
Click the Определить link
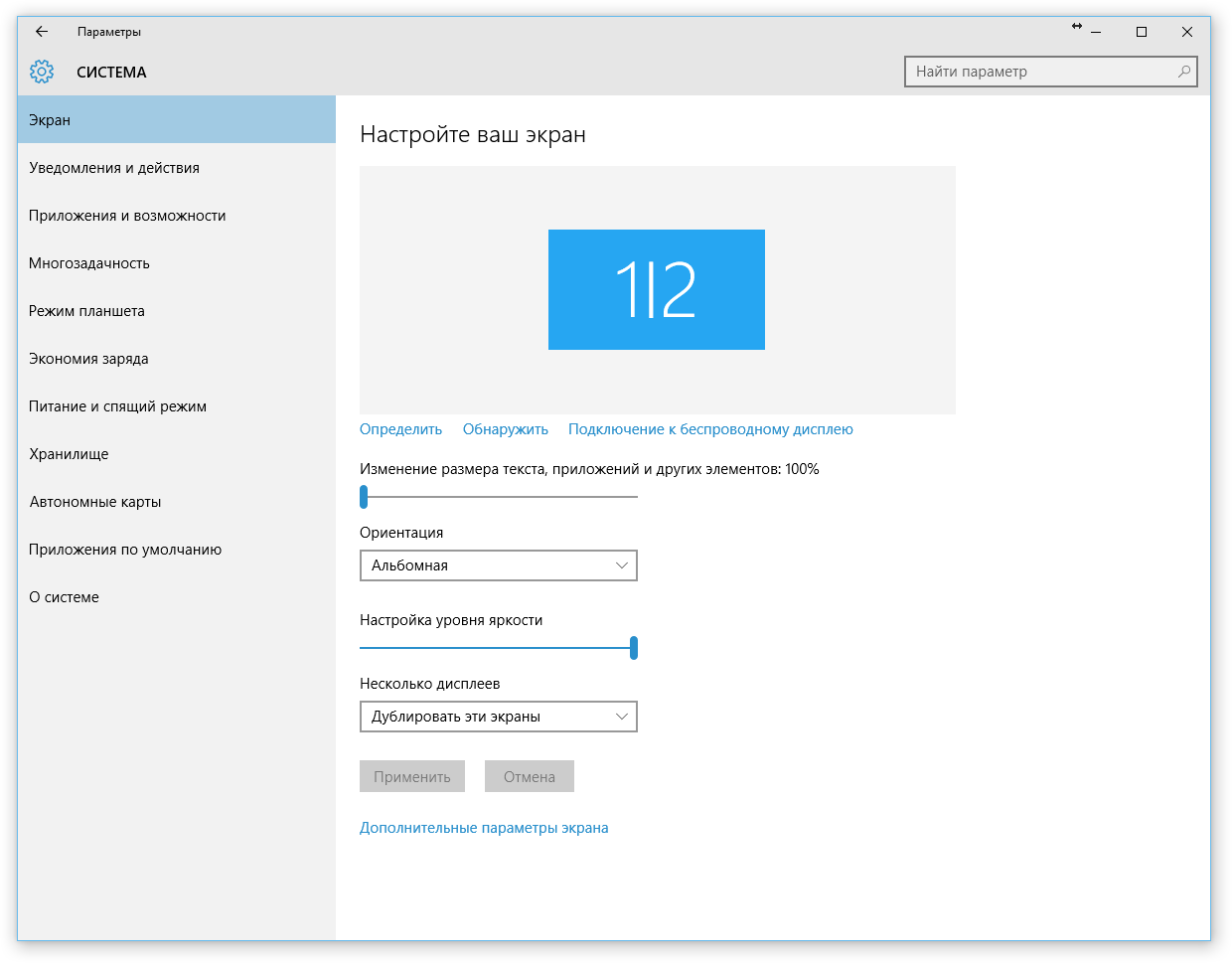click(x=400, y=429)
